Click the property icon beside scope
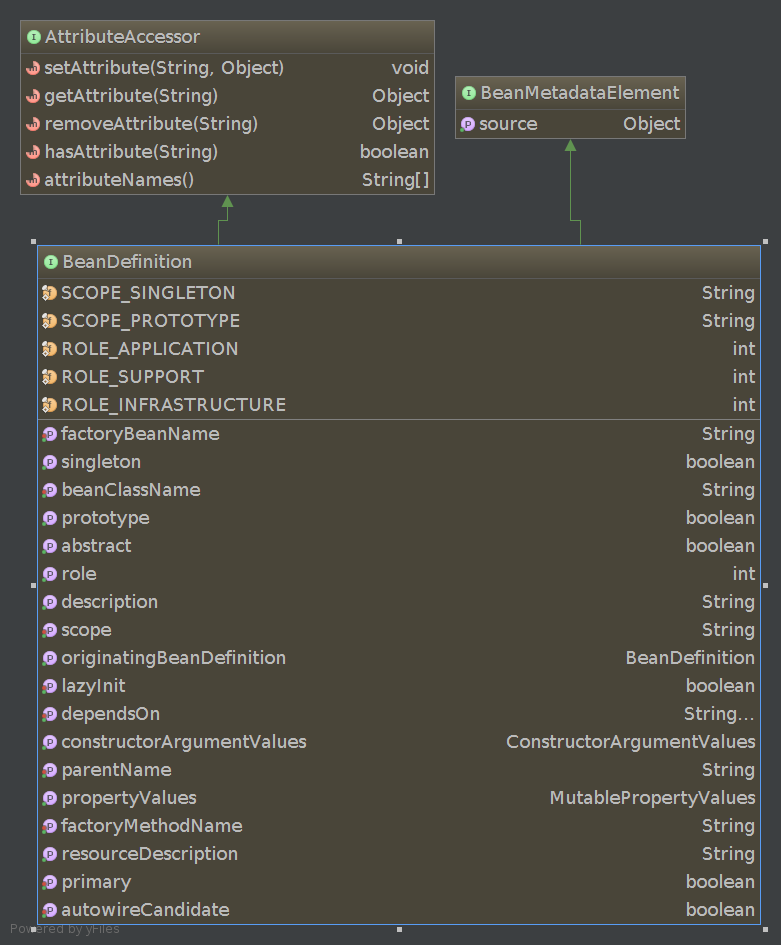This screenshot has width=781, height=945. tap(49, 630)
